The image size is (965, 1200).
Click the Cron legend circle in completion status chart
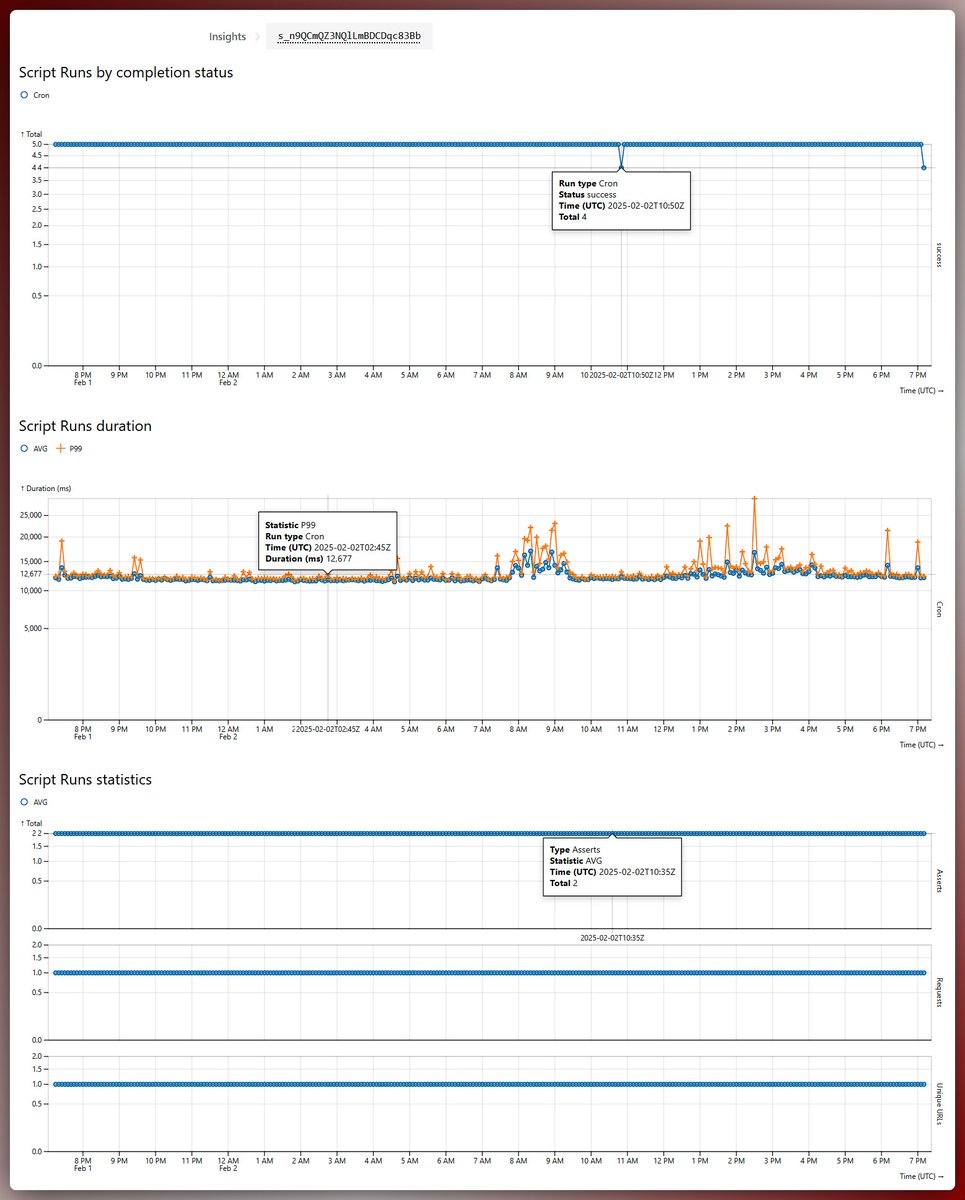pos(25,95)
